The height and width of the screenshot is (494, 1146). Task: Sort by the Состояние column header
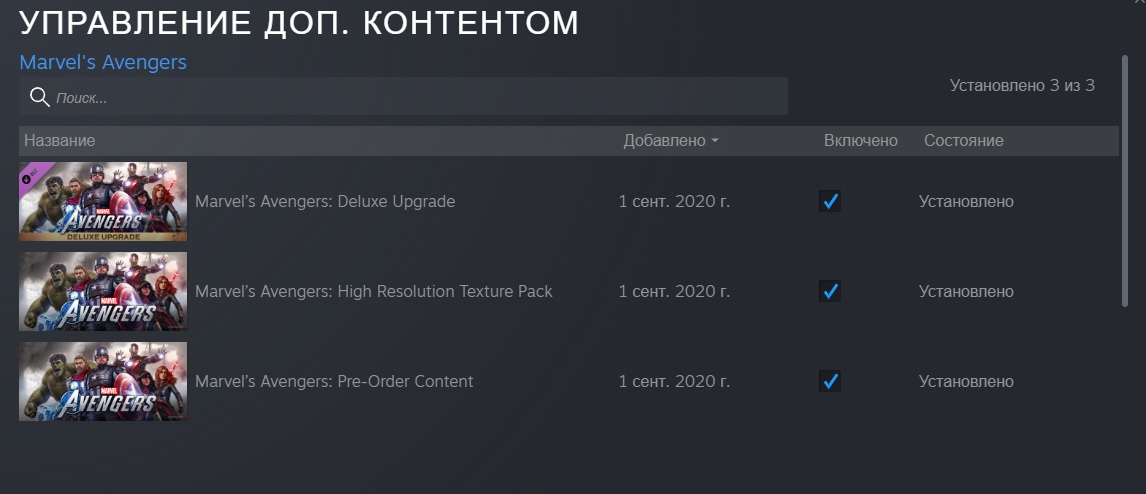963,140
